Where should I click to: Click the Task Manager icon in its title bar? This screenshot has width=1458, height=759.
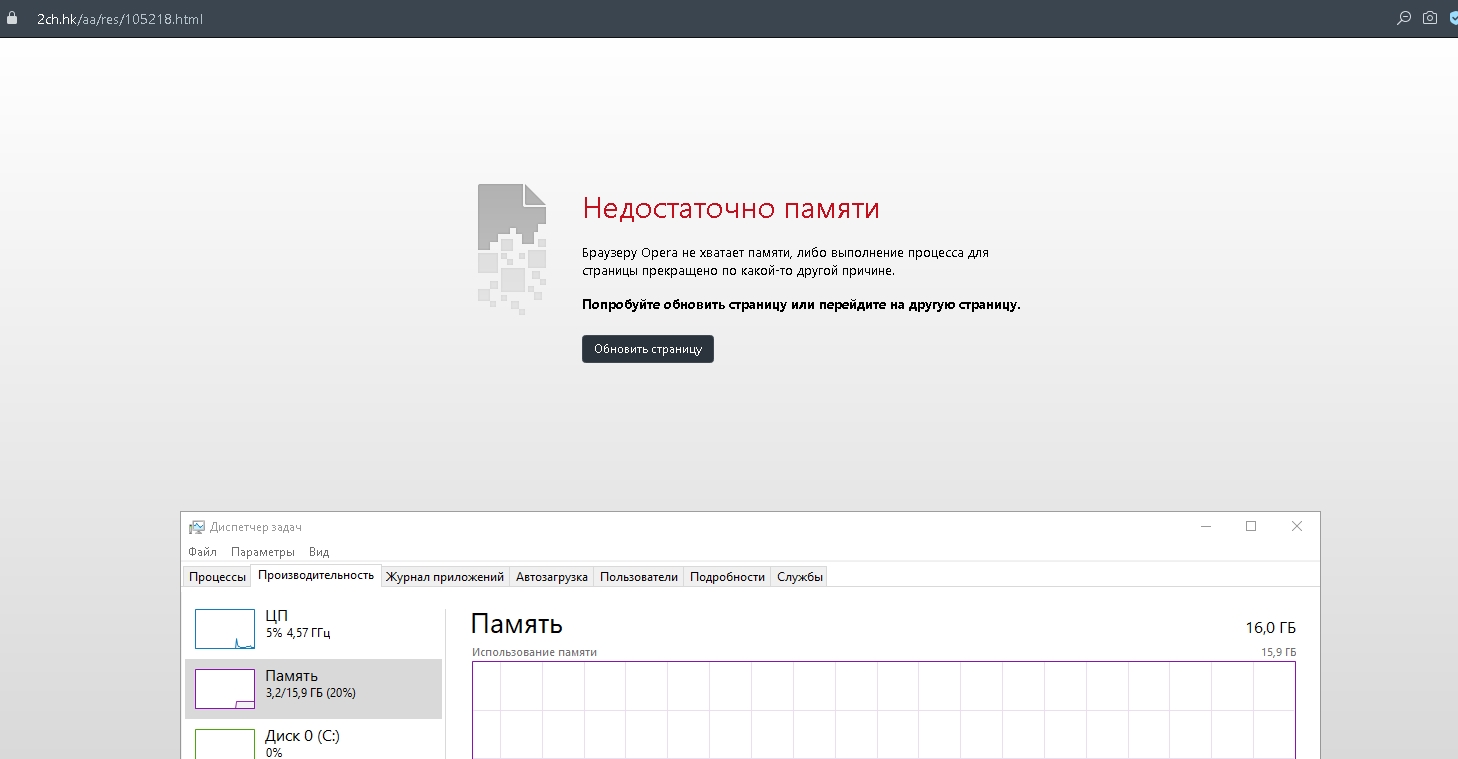pos(197,527)
